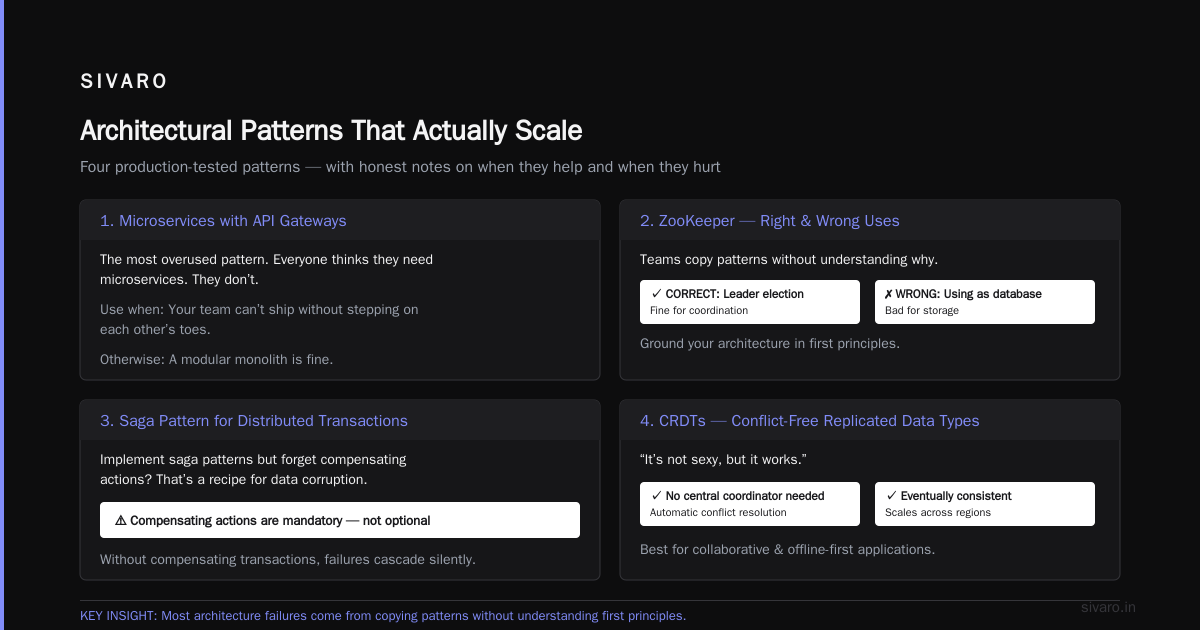Select the 'CORRECT: Leader election' box

tap(750, 302)
